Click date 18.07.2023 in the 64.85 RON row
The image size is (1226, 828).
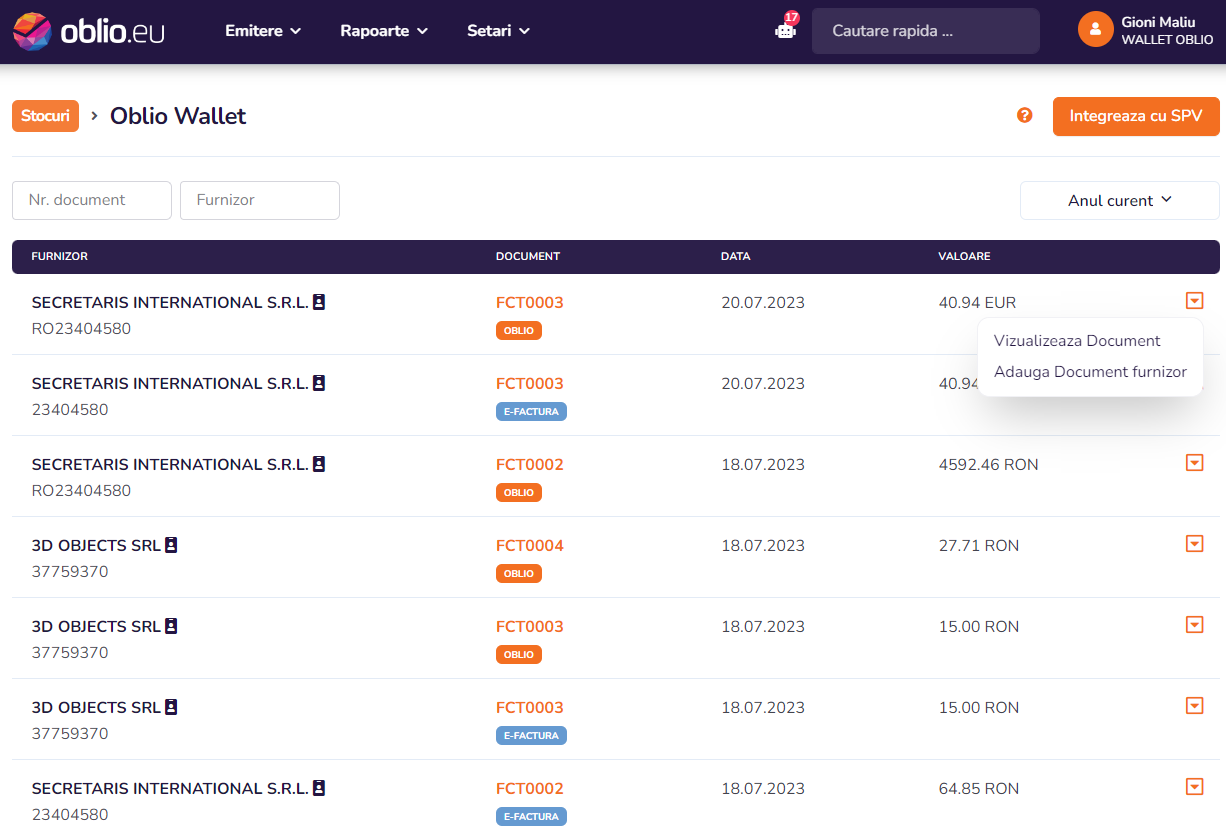(x=763, y=789)
